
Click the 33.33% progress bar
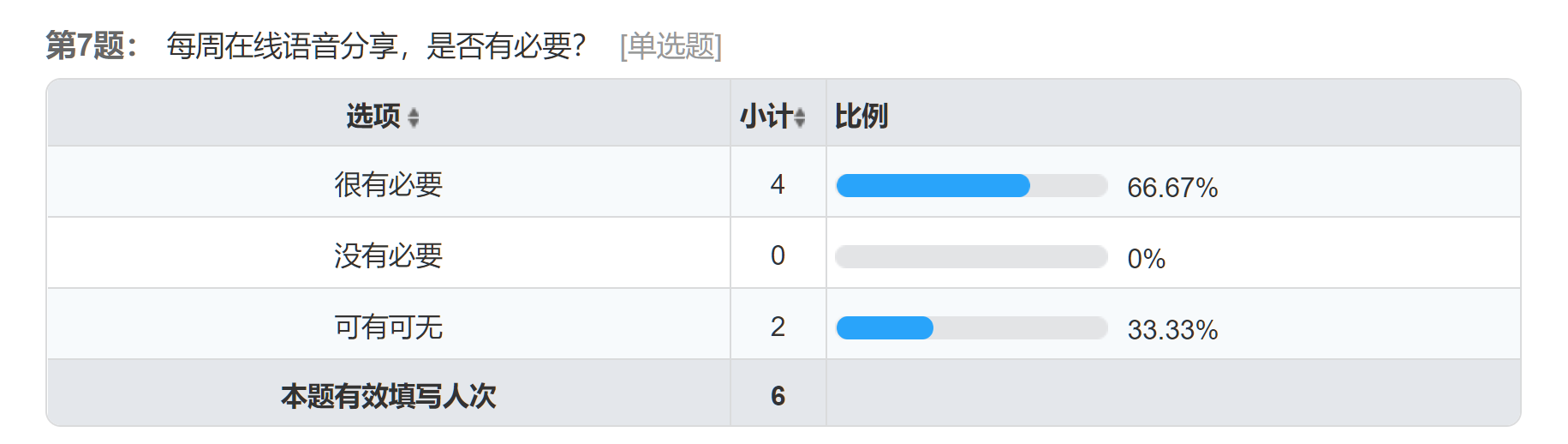tap(972, 328)
